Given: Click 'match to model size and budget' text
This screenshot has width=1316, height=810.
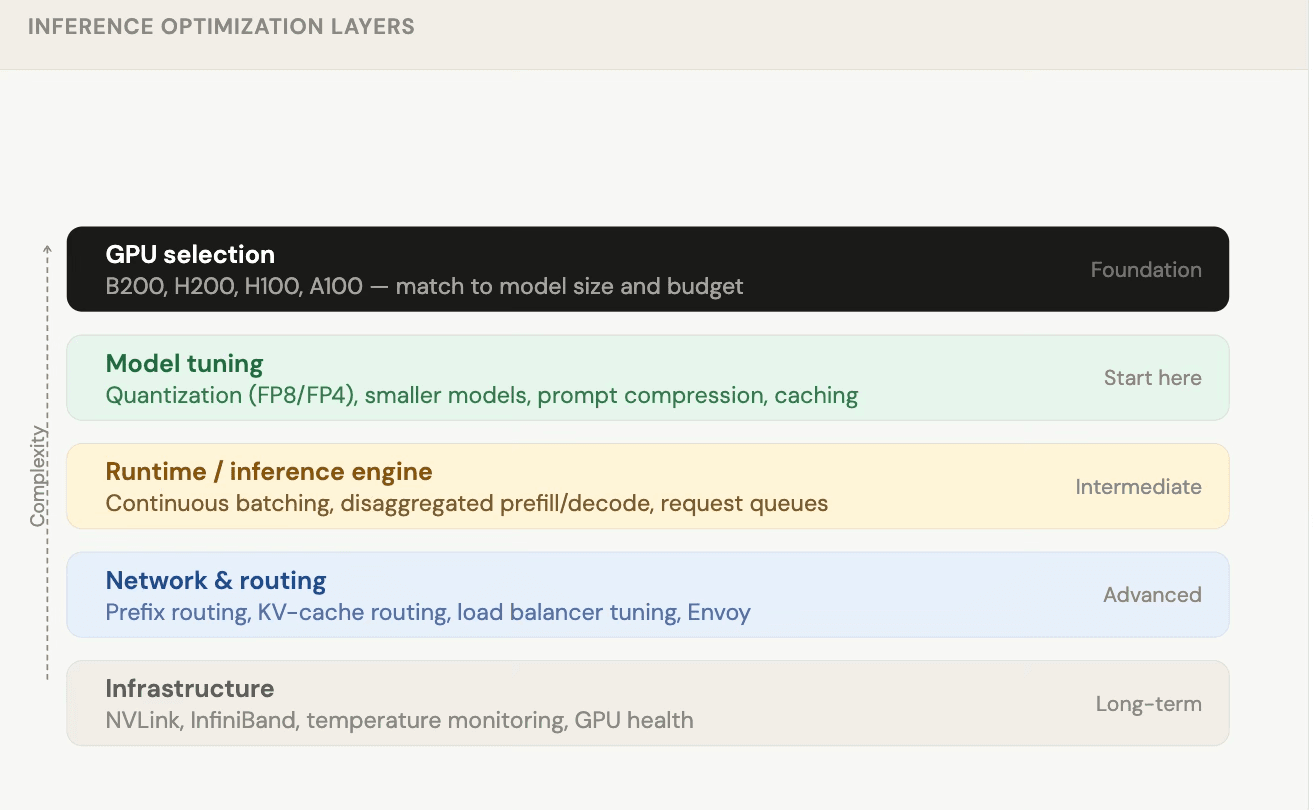Looking at the screenshot, I should pos(569,287).
